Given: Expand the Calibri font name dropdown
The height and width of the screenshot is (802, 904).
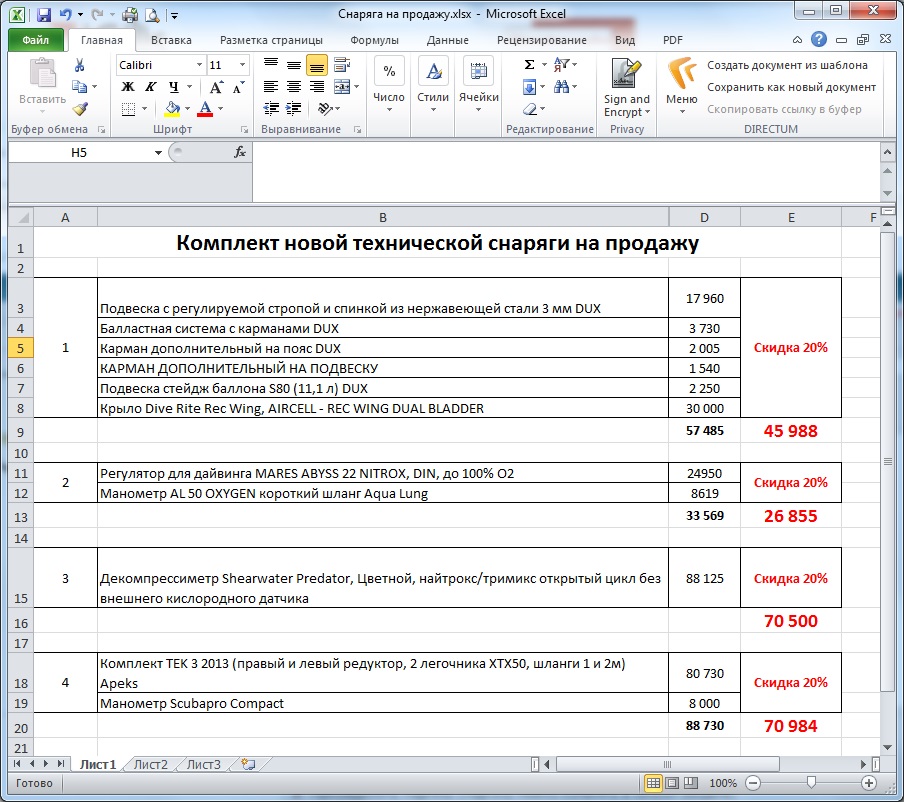Looking at the screenshot, I should click(x=197, y=65).
